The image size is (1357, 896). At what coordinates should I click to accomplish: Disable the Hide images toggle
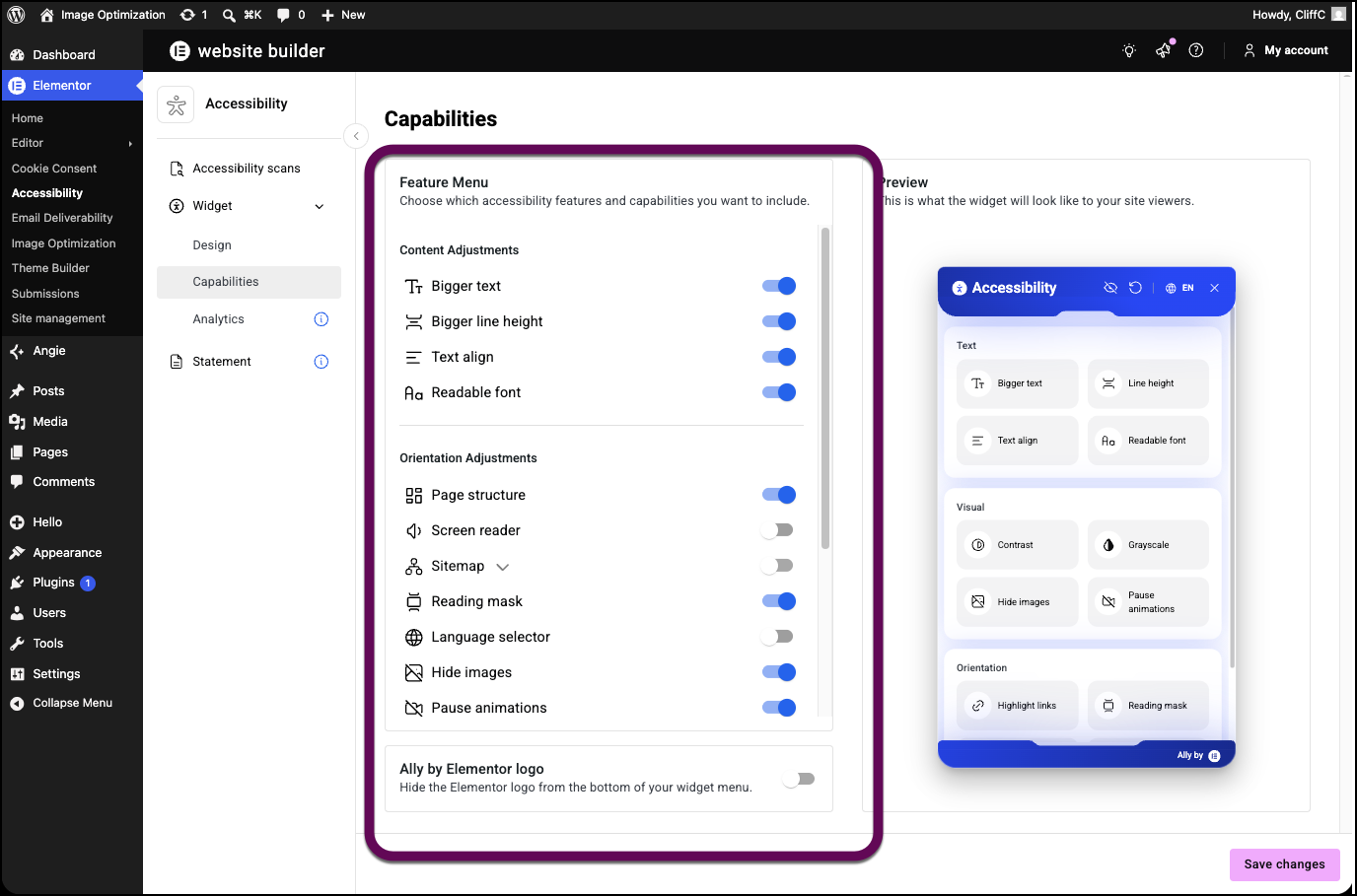(x=779, y=672)
